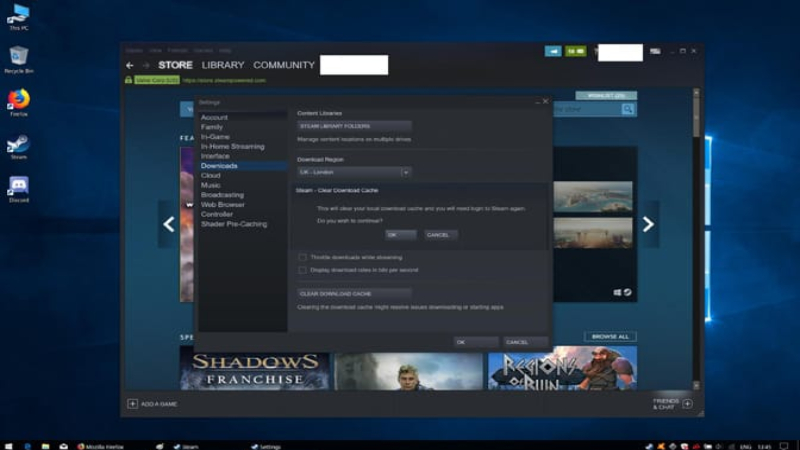The image size is (800, 450).
Task: Open the COMMUNITY tab
Action: pyautogui.click(x=284, y=65)
